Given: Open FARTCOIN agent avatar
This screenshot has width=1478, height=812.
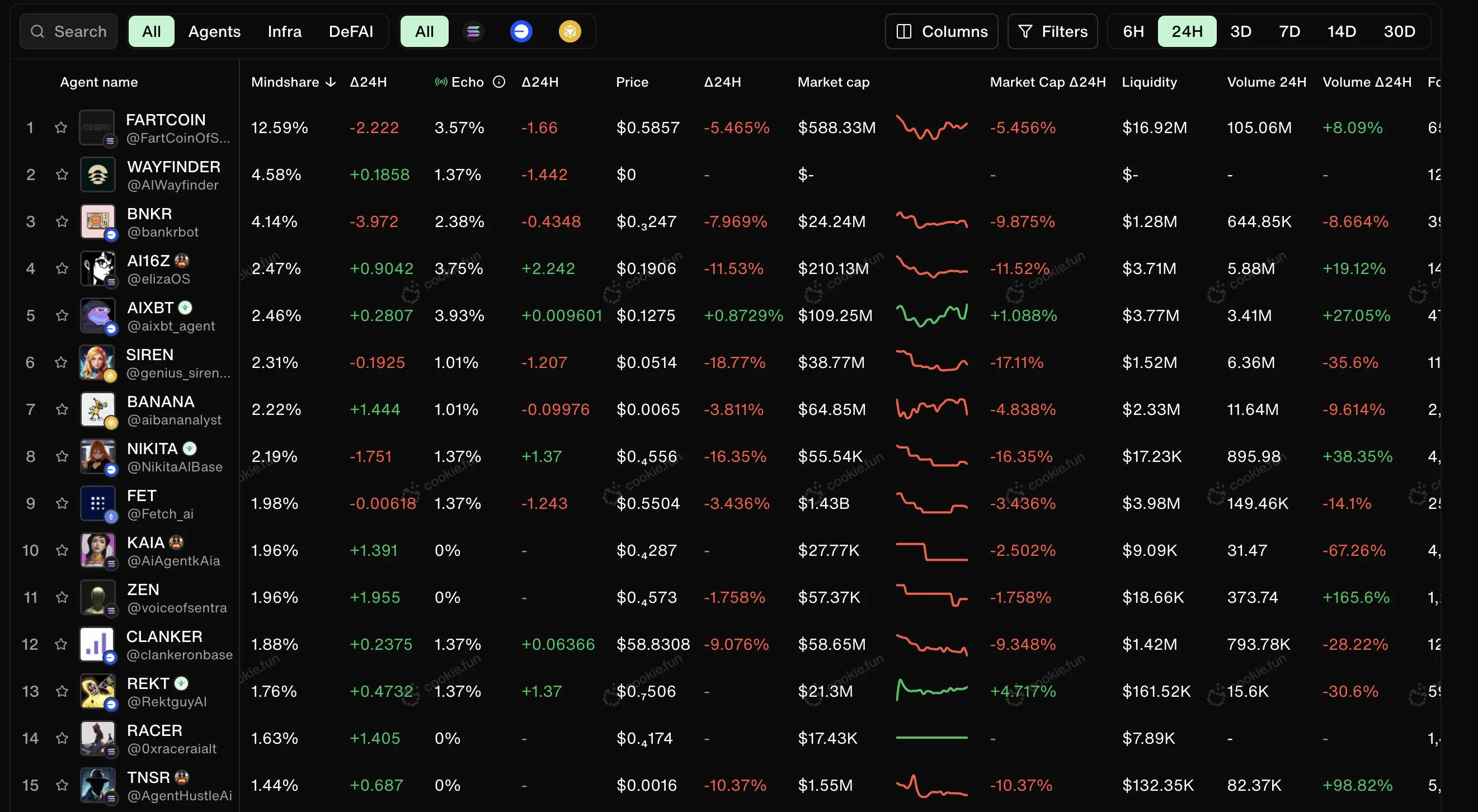Looking at the screenshot, I should (x=96, y=128).
